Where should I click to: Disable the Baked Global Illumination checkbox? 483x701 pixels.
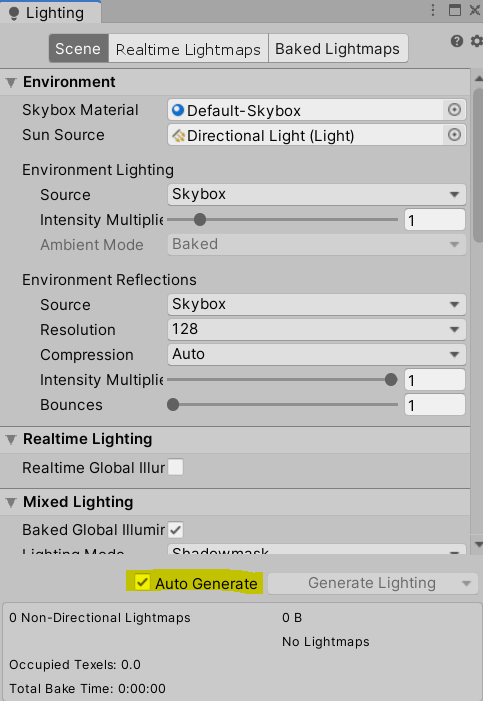pyautogui.click(x=175, y=530)
